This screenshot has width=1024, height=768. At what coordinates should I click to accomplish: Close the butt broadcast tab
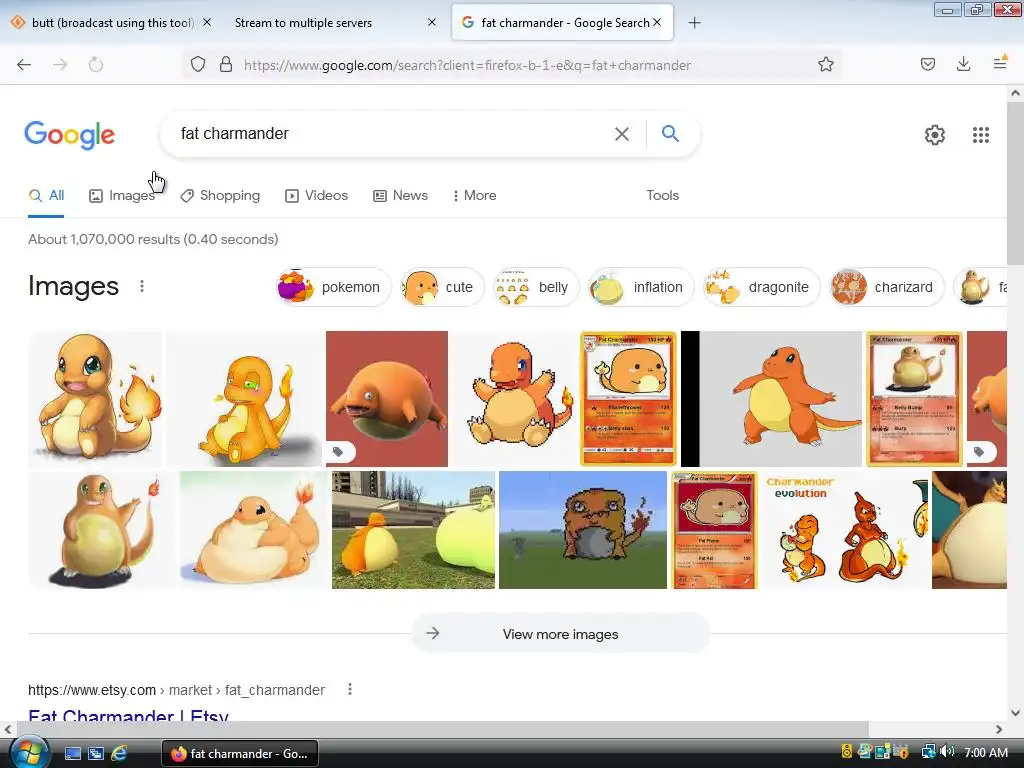(x=207, y=22)
